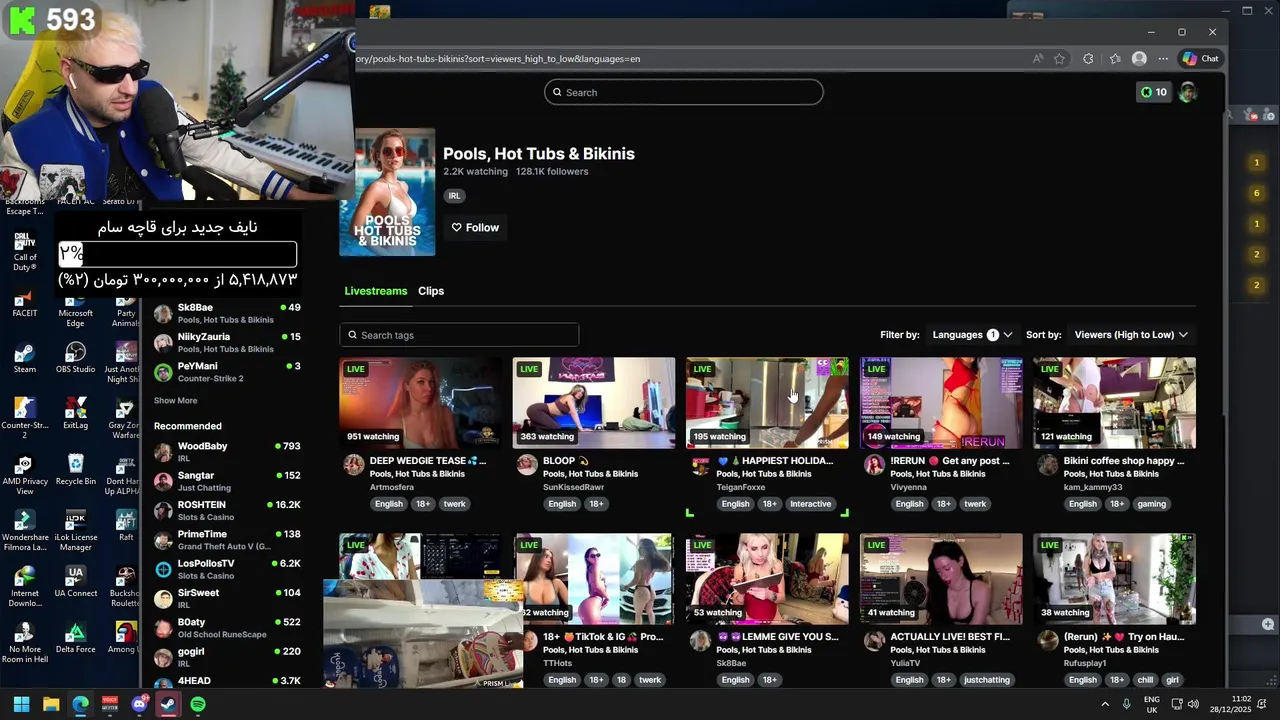Select the Recycle Bin desktop icon
Screen dimensions: 1280x720
point(75,470)
